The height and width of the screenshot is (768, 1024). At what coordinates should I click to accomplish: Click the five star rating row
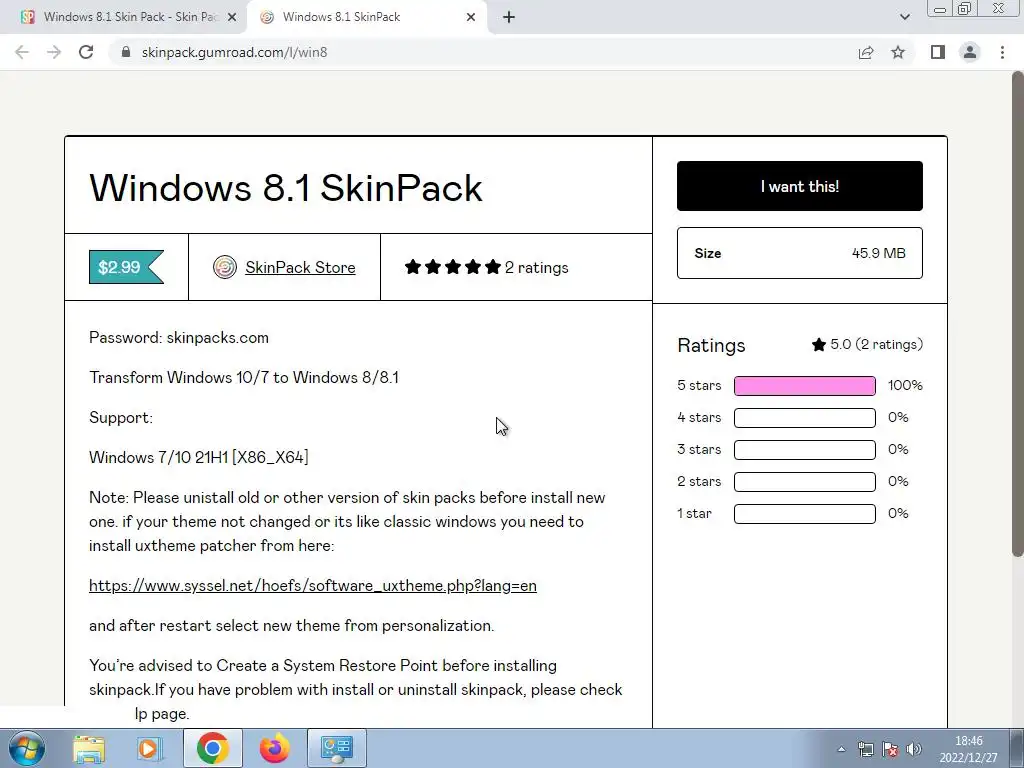(x=453, y=267)
